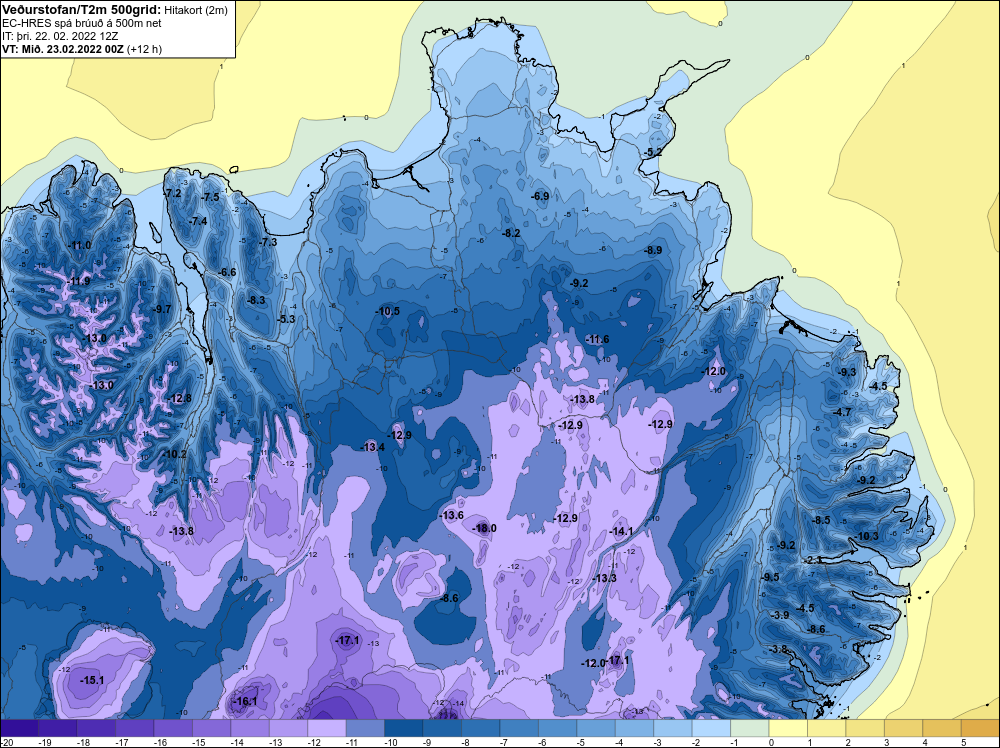The width and height of the screenshot is (1000, 748).
Task: Click the legend color swatch labeled 0
Action: click(788, 728)
